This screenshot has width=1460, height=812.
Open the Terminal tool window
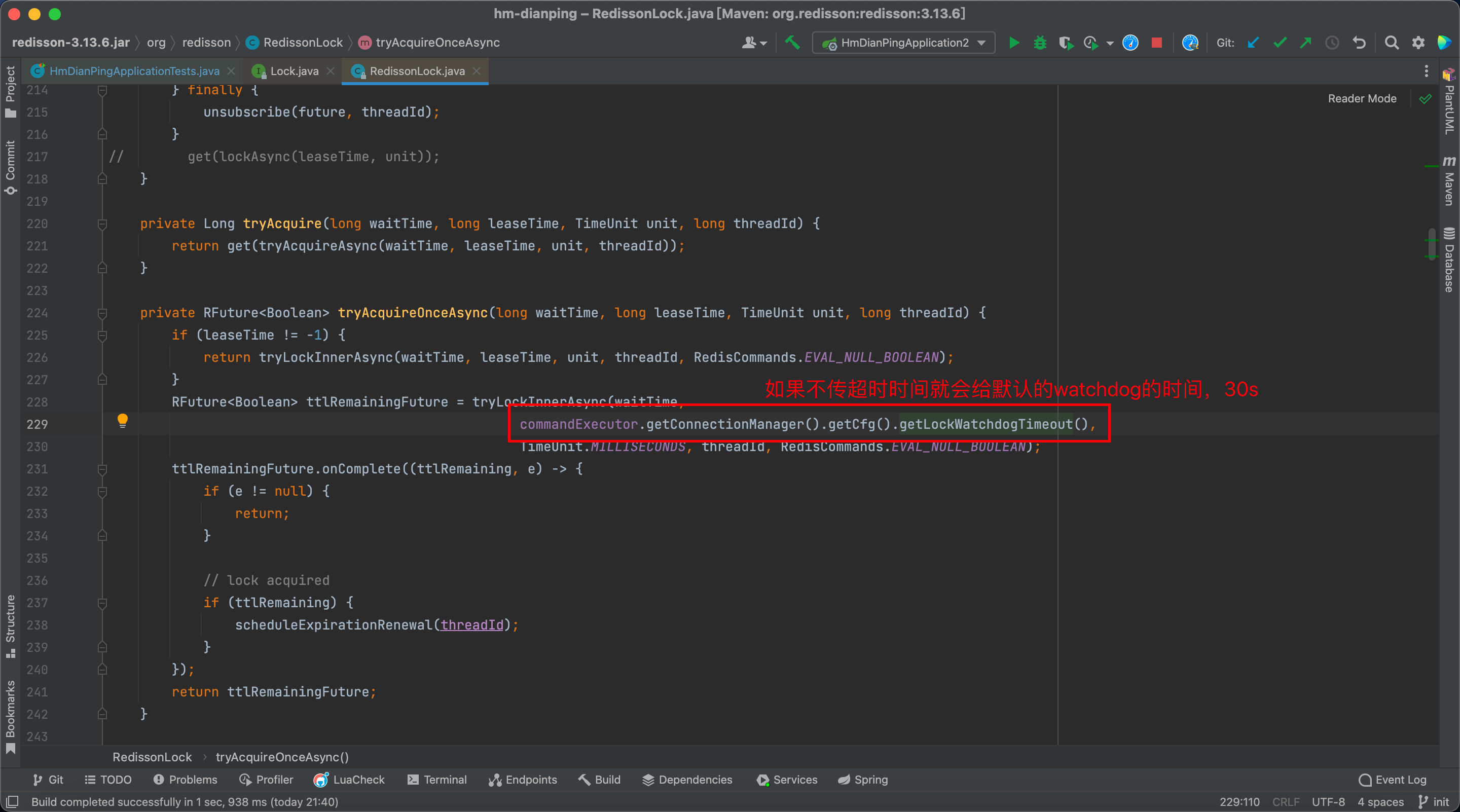click(437, 780)
